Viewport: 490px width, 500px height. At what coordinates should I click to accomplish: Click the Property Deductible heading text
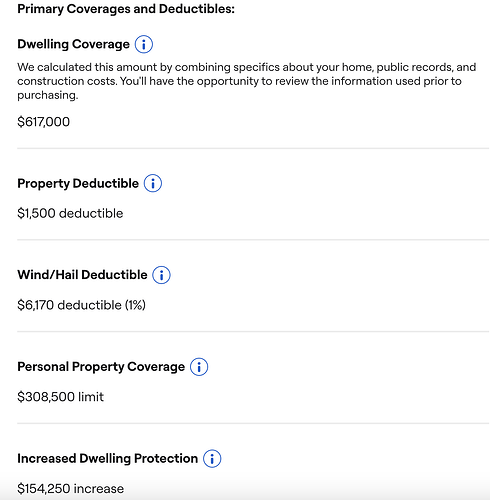(x=78, y=183)
